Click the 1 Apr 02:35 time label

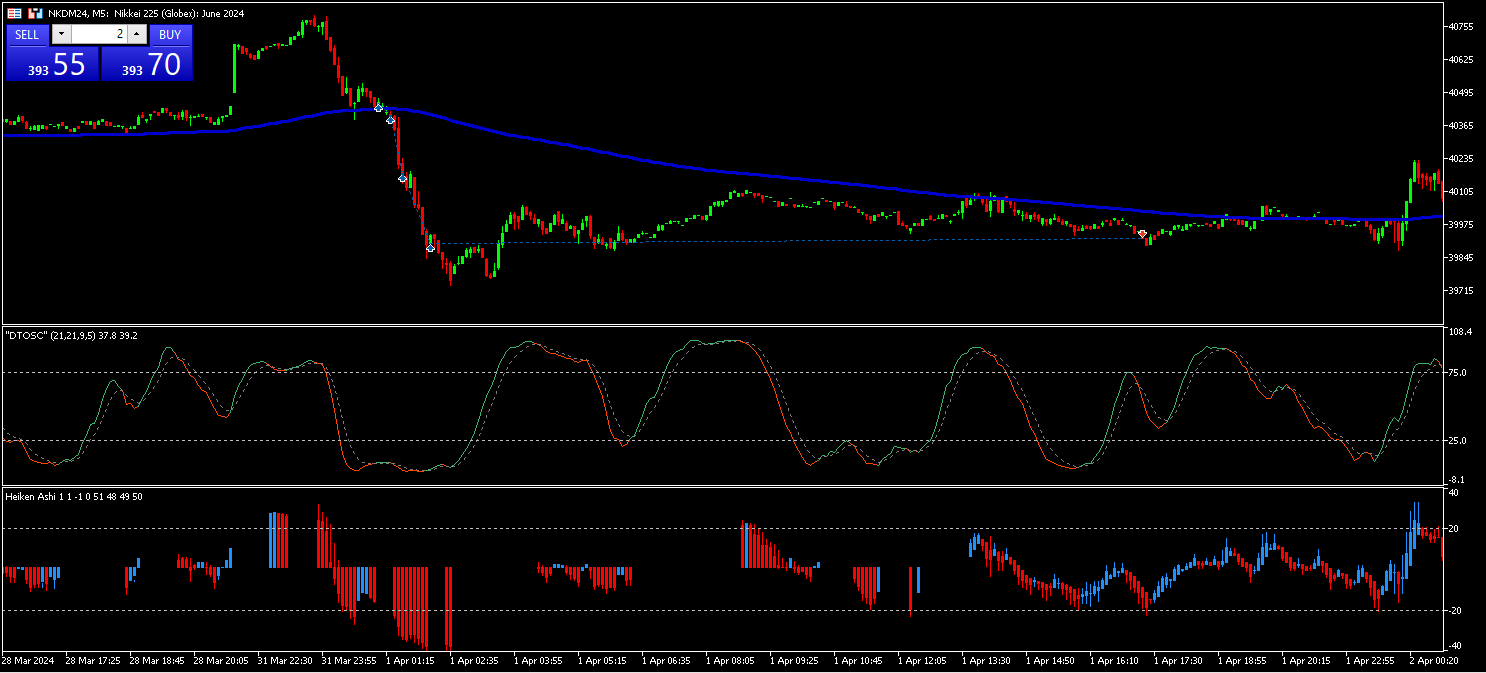click(x=475, y=661)
